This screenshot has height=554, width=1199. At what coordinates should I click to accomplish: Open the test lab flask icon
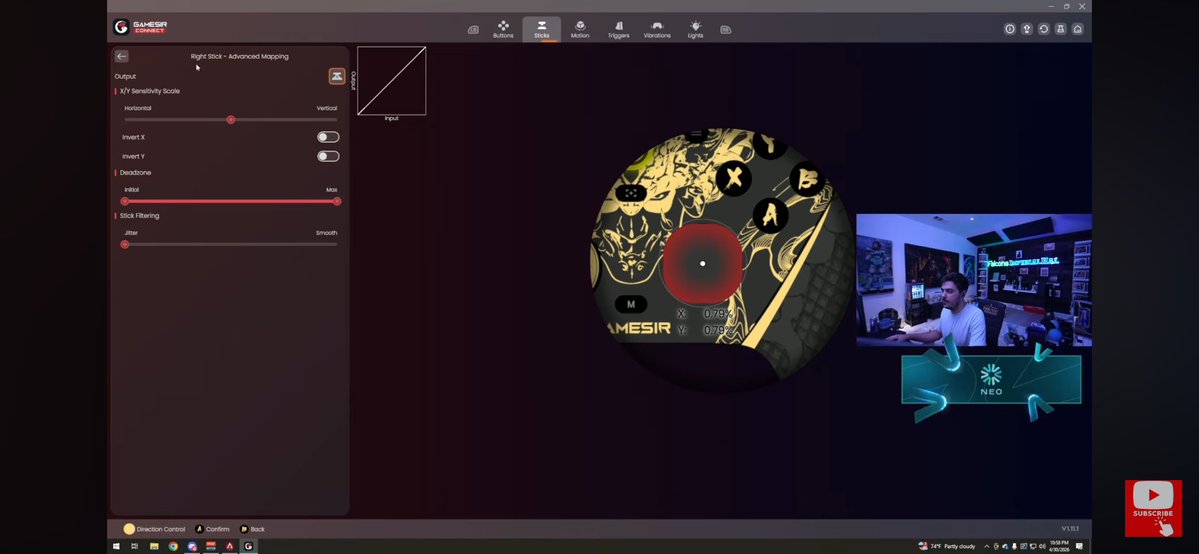click(x=1061, y=29)
